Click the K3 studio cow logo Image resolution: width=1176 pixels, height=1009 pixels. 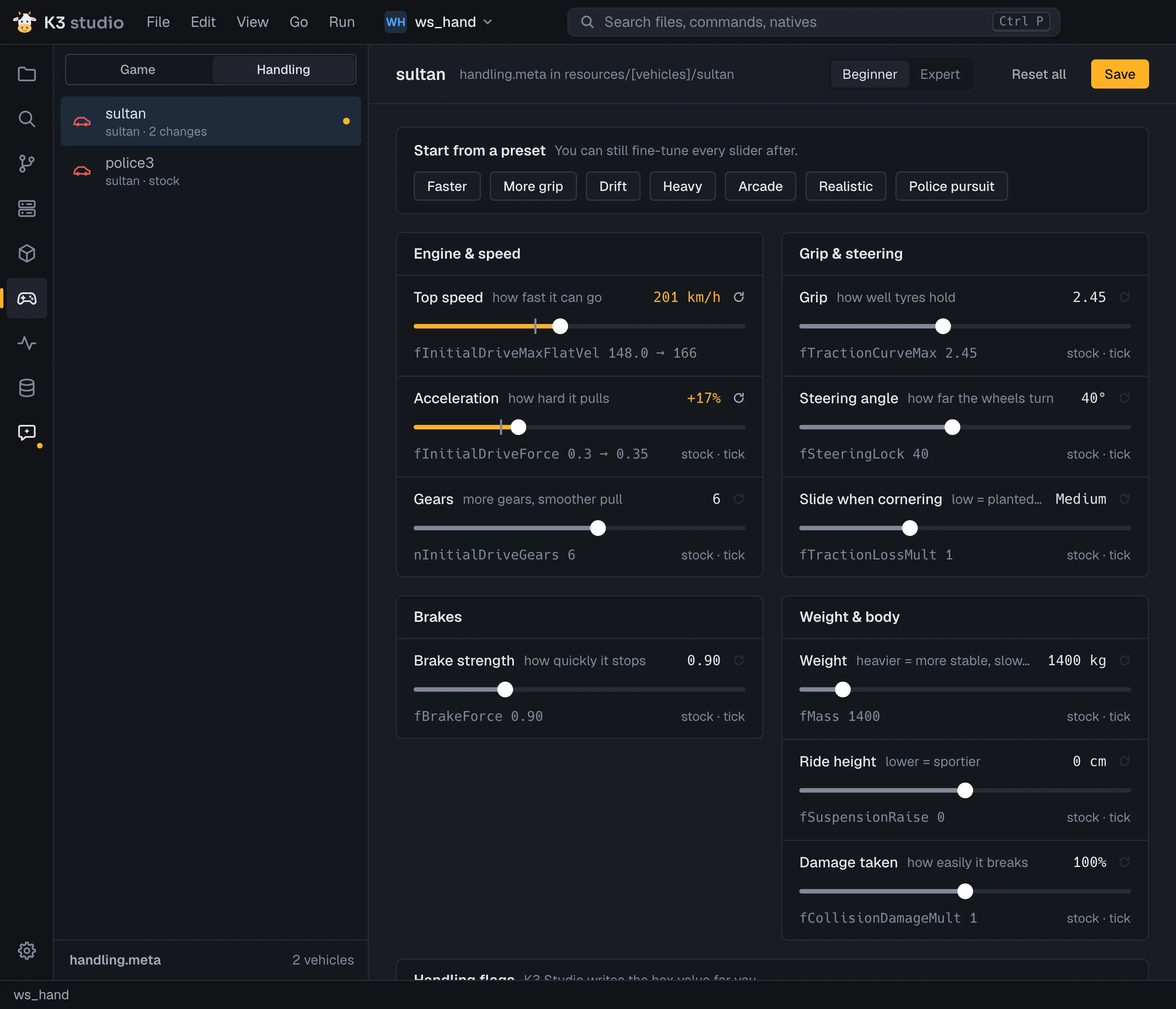[x=25, y=22]
